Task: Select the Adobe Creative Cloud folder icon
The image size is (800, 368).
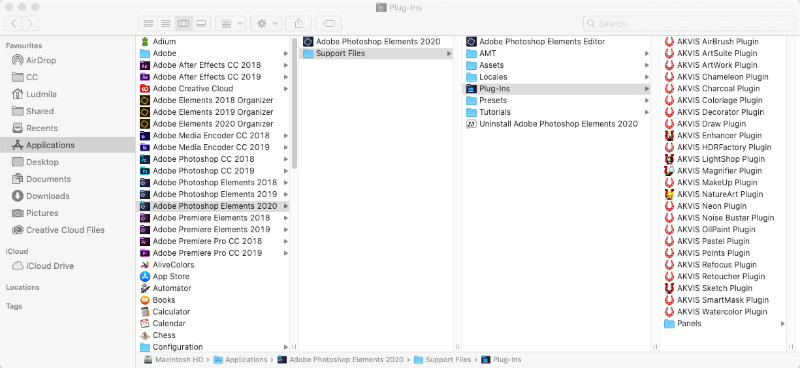Action: pyautogui.click(x=144, y=88)
